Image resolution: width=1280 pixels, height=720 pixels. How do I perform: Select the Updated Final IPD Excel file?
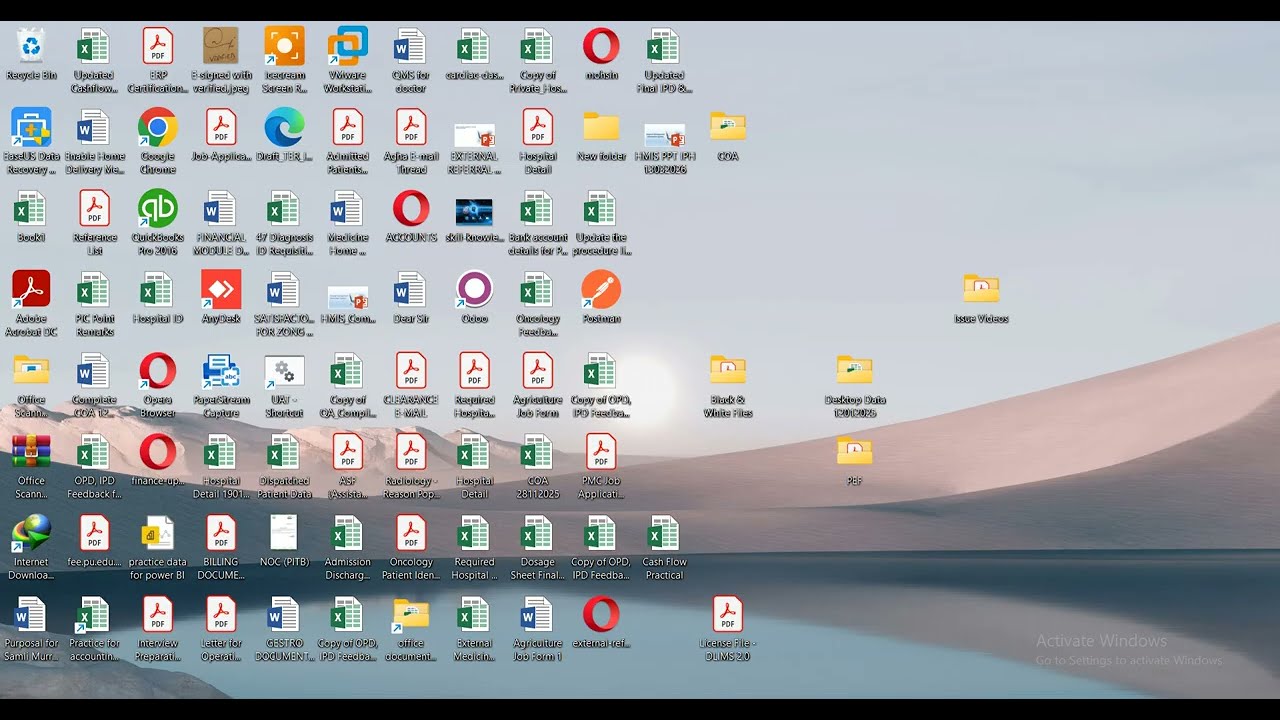click(664, 46)
